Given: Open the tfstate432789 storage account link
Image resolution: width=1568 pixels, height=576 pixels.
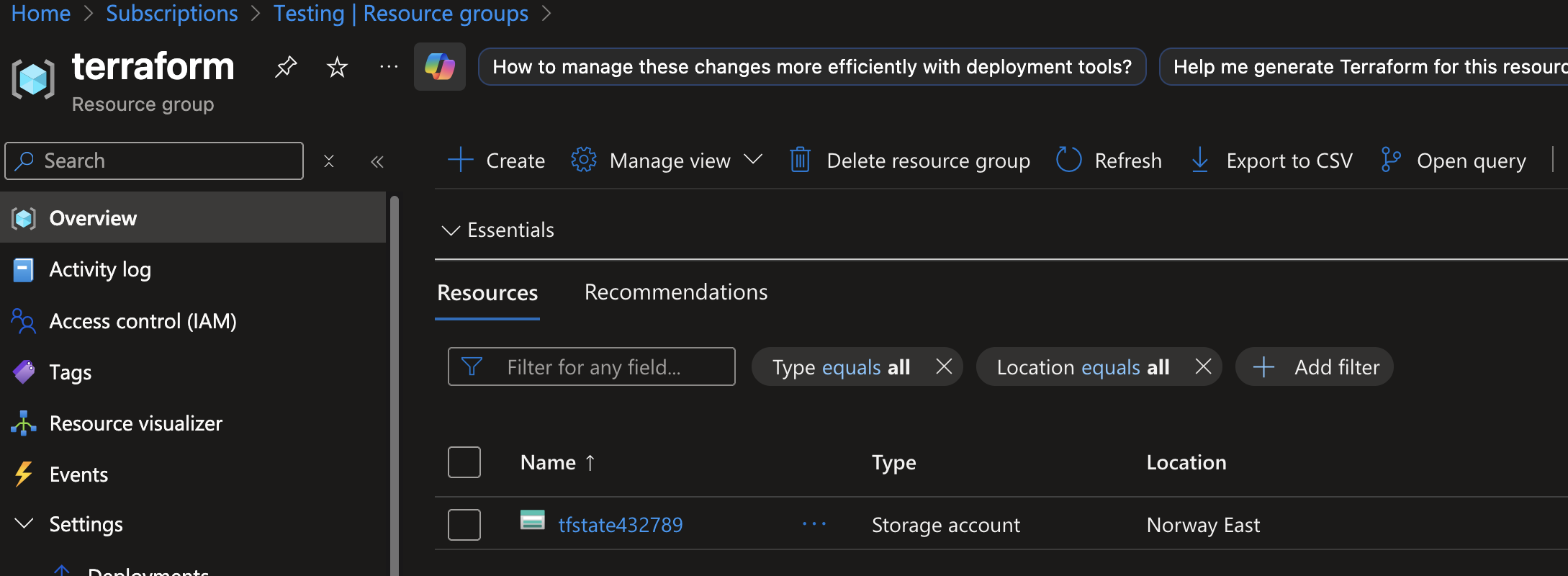Looking at the screenshot, I should pyautogui.click(x=620, y=525).
